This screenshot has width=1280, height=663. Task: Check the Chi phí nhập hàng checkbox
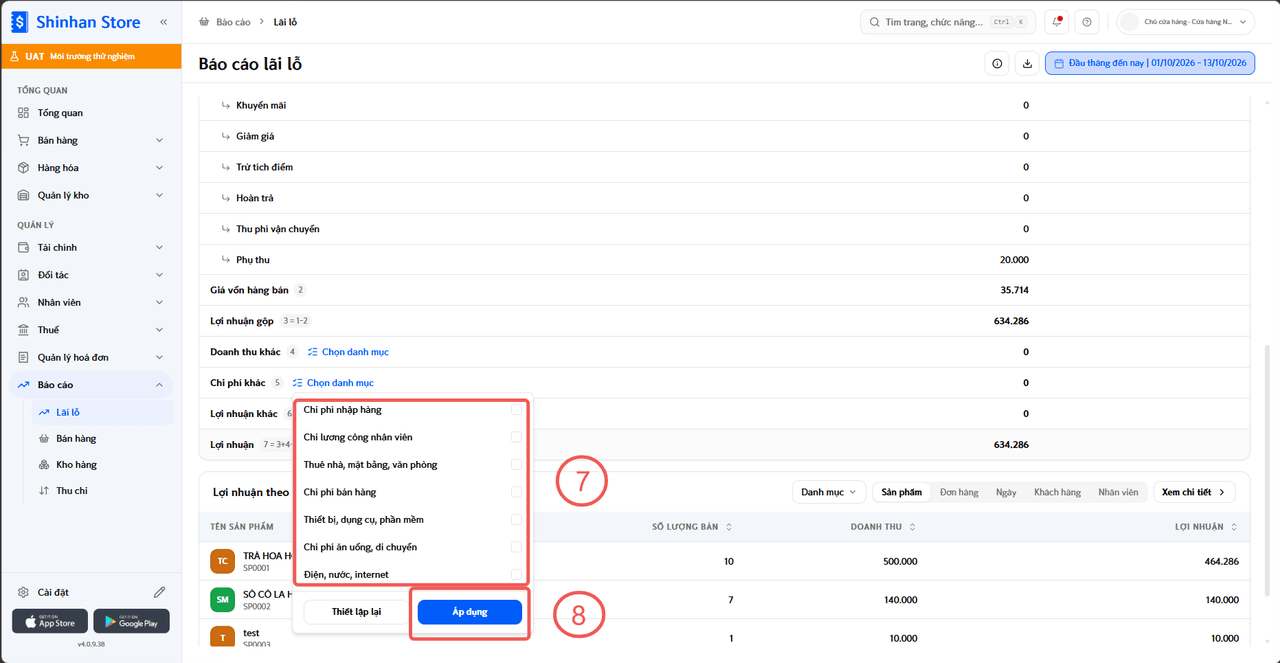tap(517, 410)
